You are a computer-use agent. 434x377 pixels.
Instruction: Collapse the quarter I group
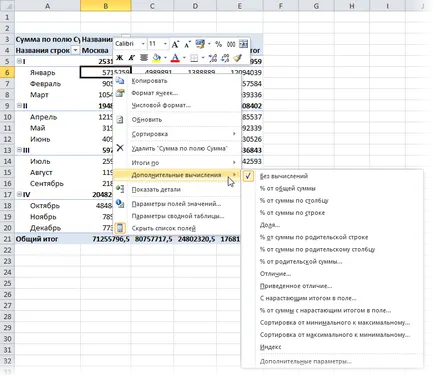click(19, 61)
